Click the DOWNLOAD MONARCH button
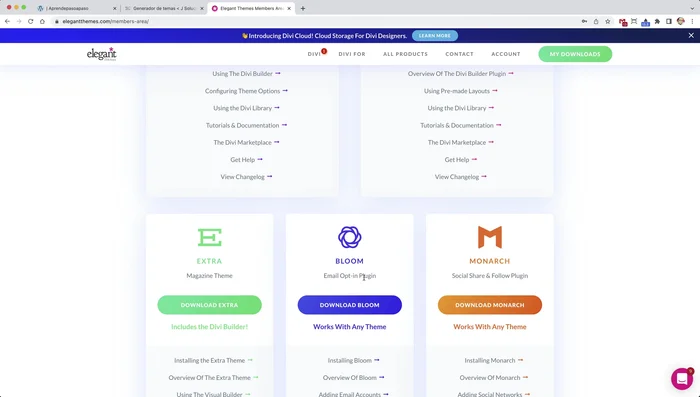The image size is (700, 397). (x=490, y=305)
